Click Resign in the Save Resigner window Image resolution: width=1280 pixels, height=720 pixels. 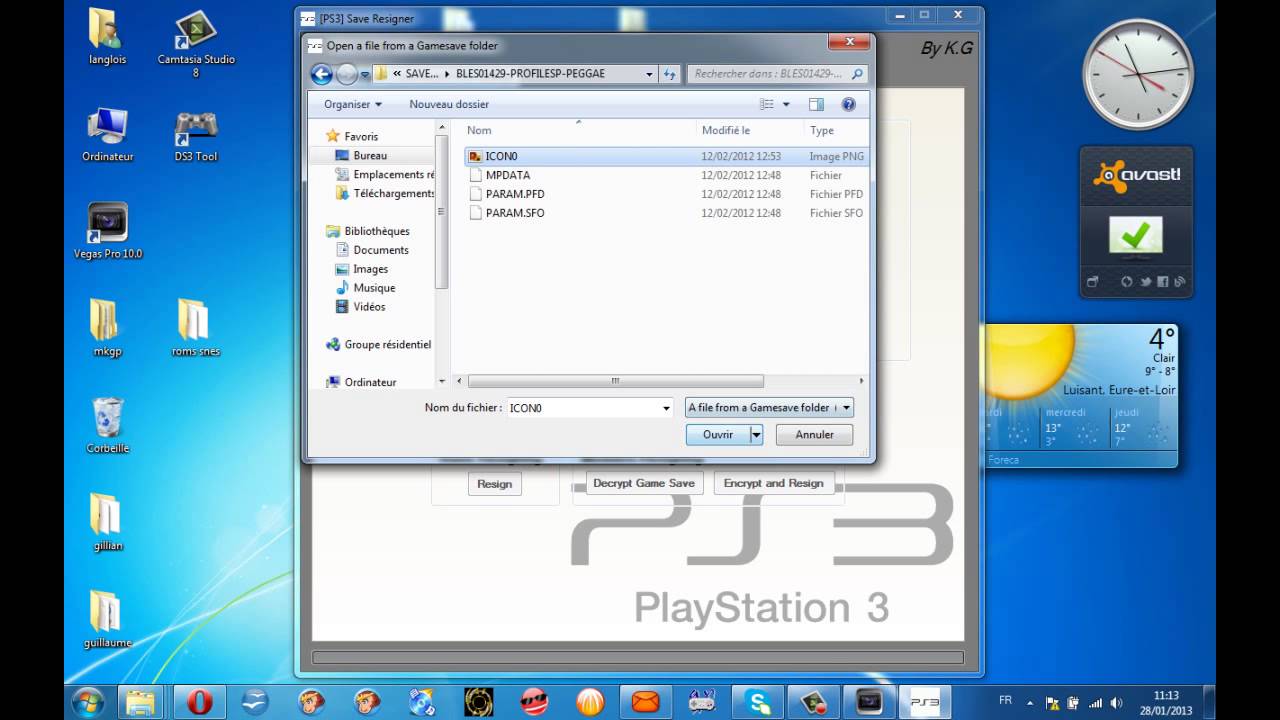coord(494,484)
